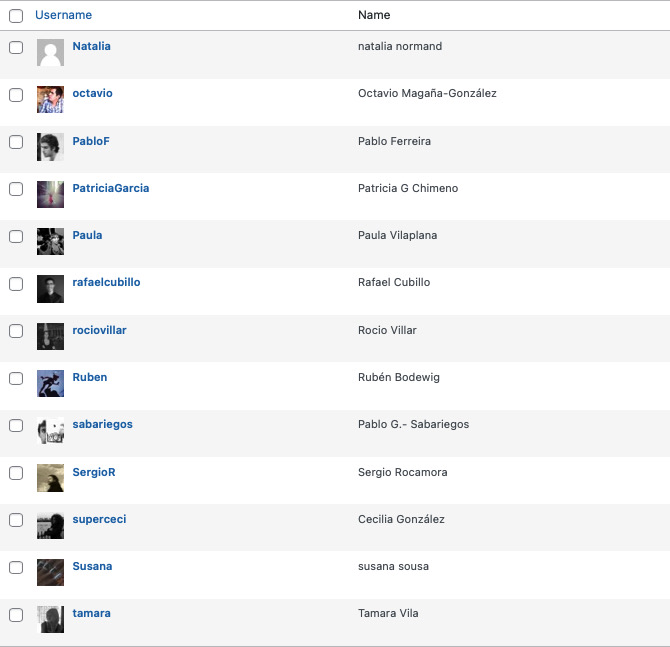The height and width of the screenshot is (647, 670).
Task: Check the box for user octavio
Action: [x=16, y=95]
